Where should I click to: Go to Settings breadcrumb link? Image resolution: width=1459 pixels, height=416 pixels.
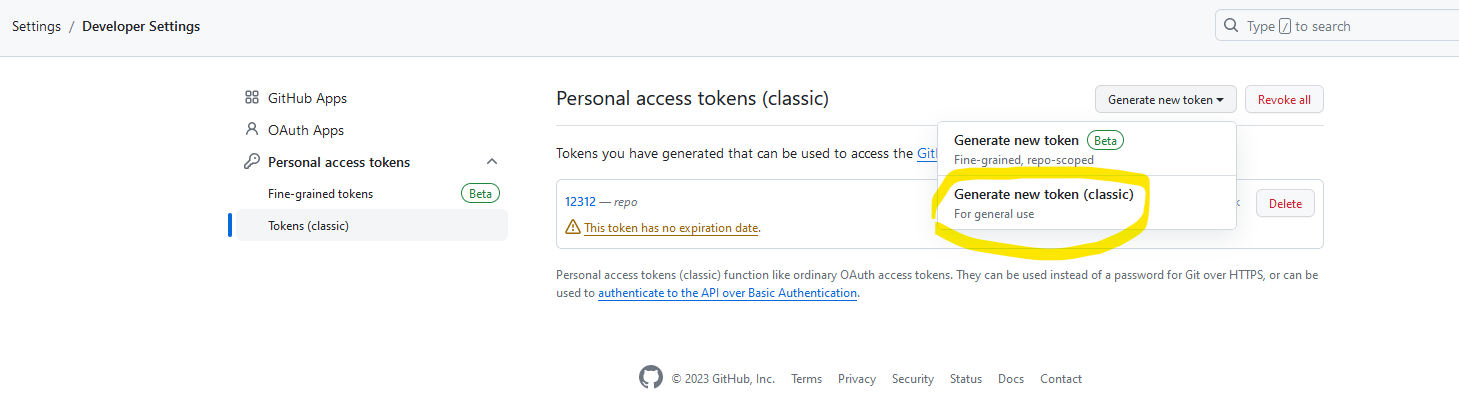tap(36, 26)
